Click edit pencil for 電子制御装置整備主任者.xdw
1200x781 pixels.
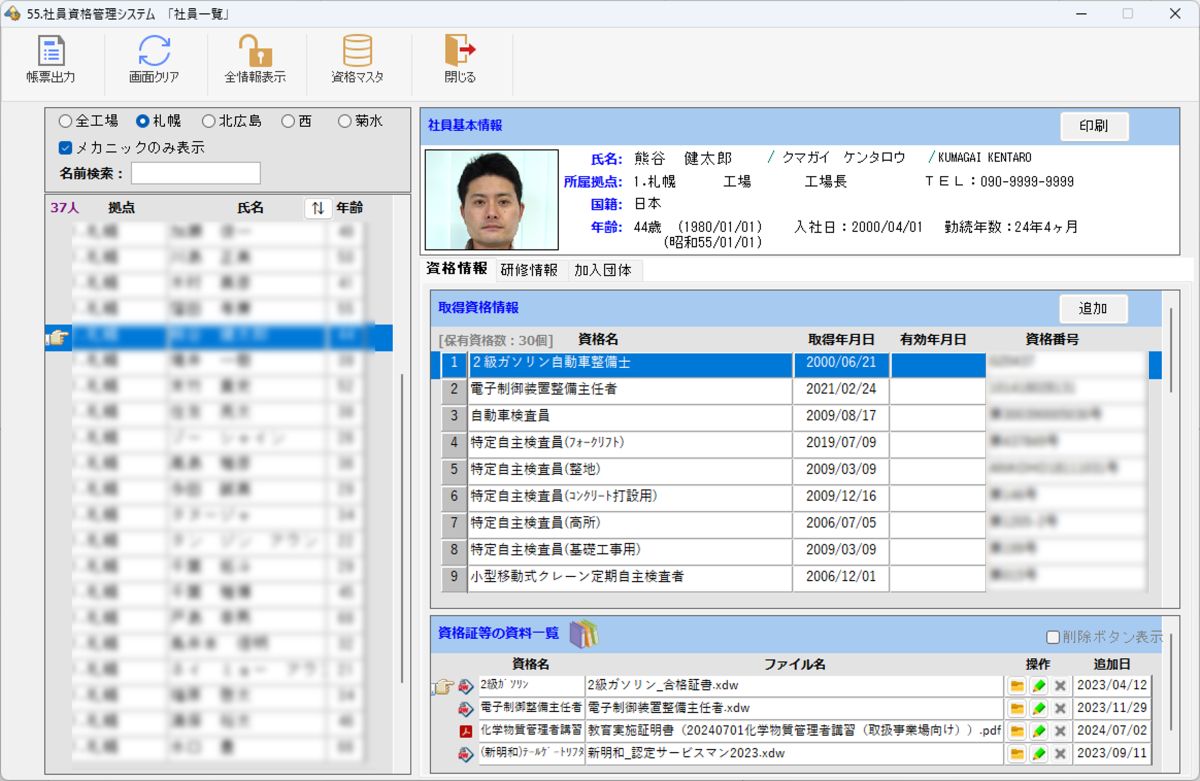(1039, 709)
